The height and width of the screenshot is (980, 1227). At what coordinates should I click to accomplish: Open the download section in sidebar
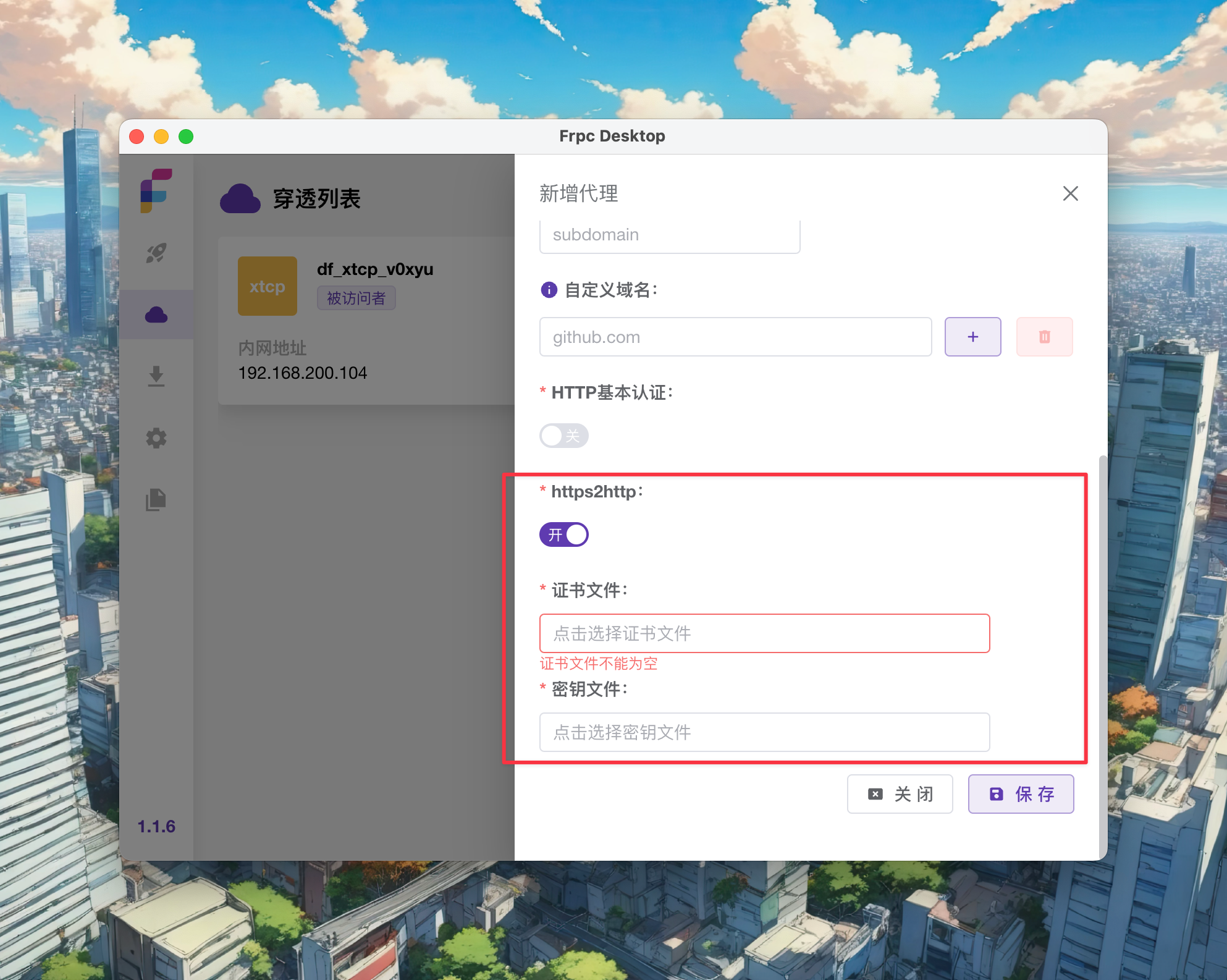click(156, 377)
